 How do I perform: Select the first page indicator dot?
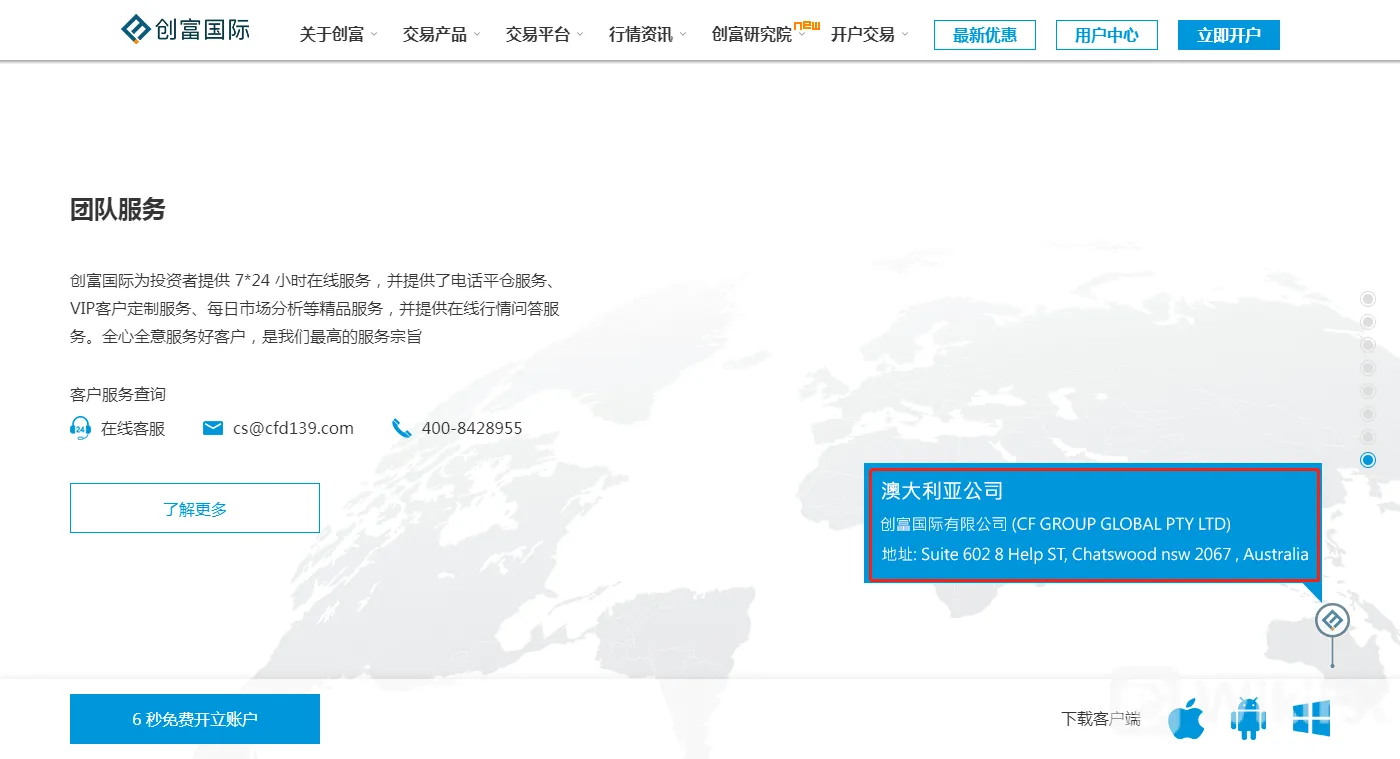pyautogui.click(x=1368, y=299)
